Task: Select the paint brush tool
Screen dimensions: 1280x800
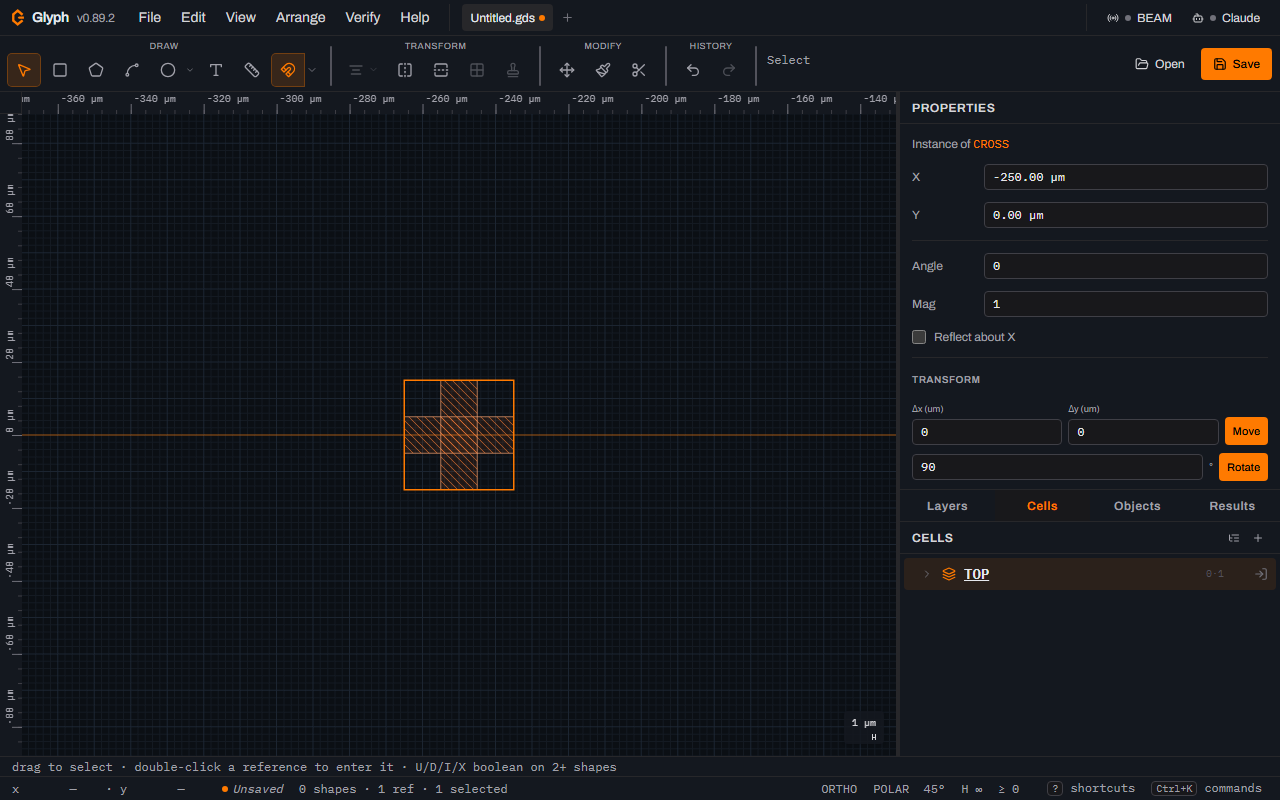Action: [603, 70]
